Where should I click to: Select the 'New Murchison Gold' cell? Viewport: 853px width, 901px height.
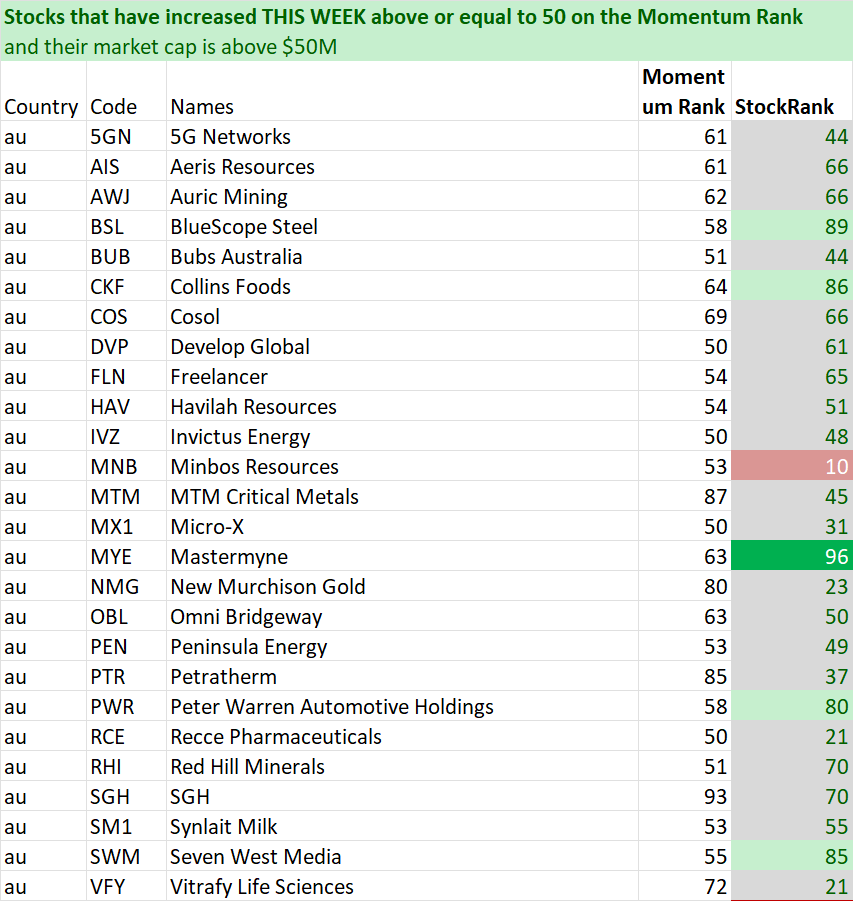coord(402,587)
